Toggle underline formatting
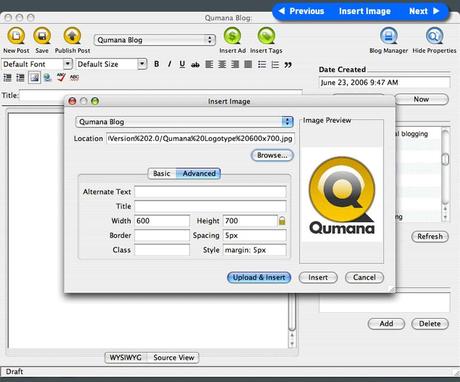The width and height of the screenshot is (460, 382). pos(182,64)
